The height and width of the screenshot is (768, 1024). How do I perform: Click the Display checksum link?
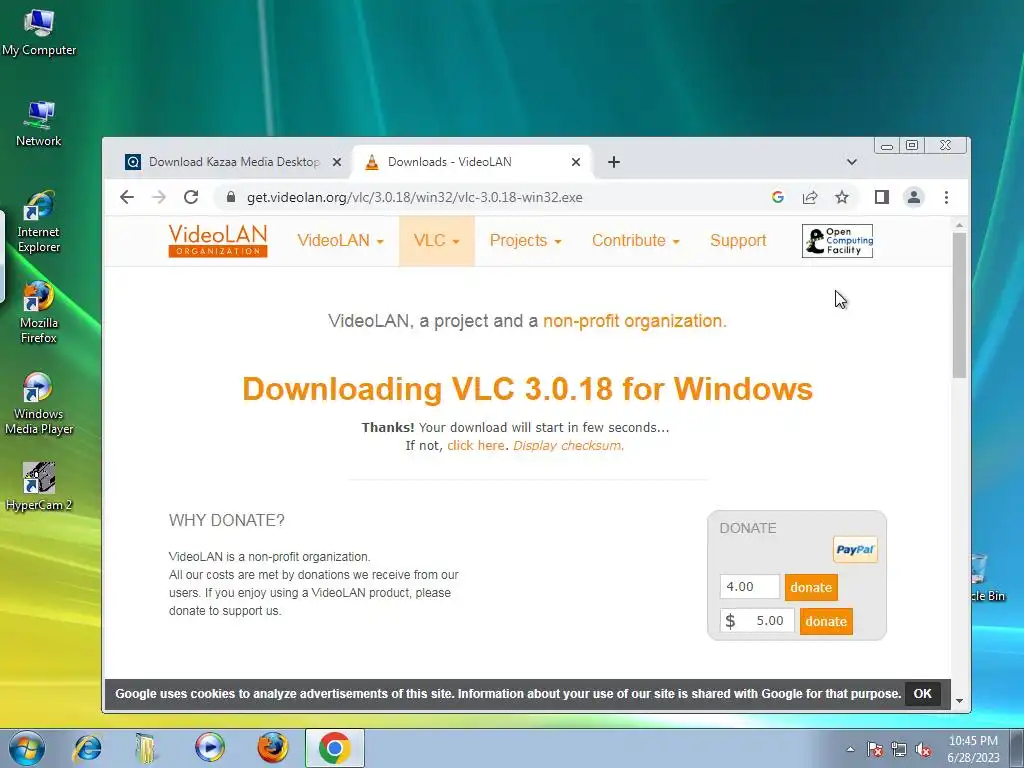coord(569,445)
